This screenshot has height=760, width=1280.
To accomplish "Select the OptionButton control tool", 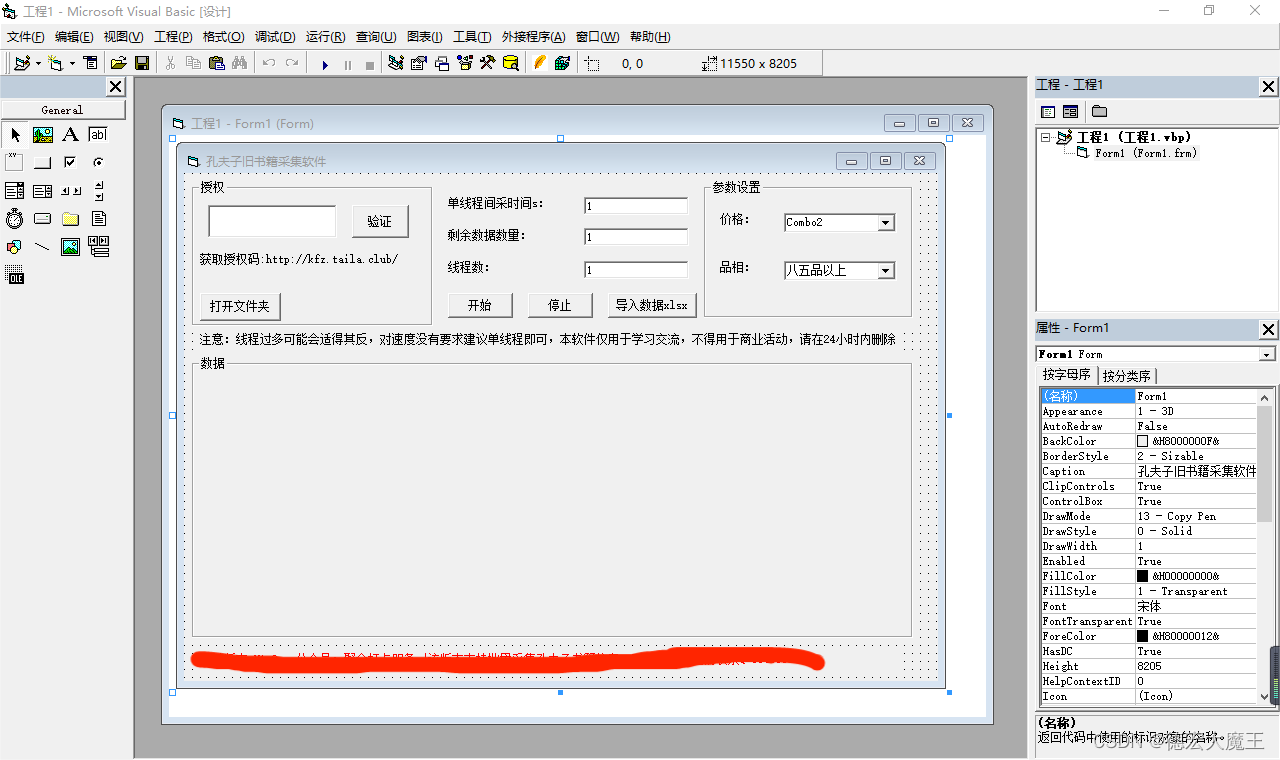I will coord(97,162).
